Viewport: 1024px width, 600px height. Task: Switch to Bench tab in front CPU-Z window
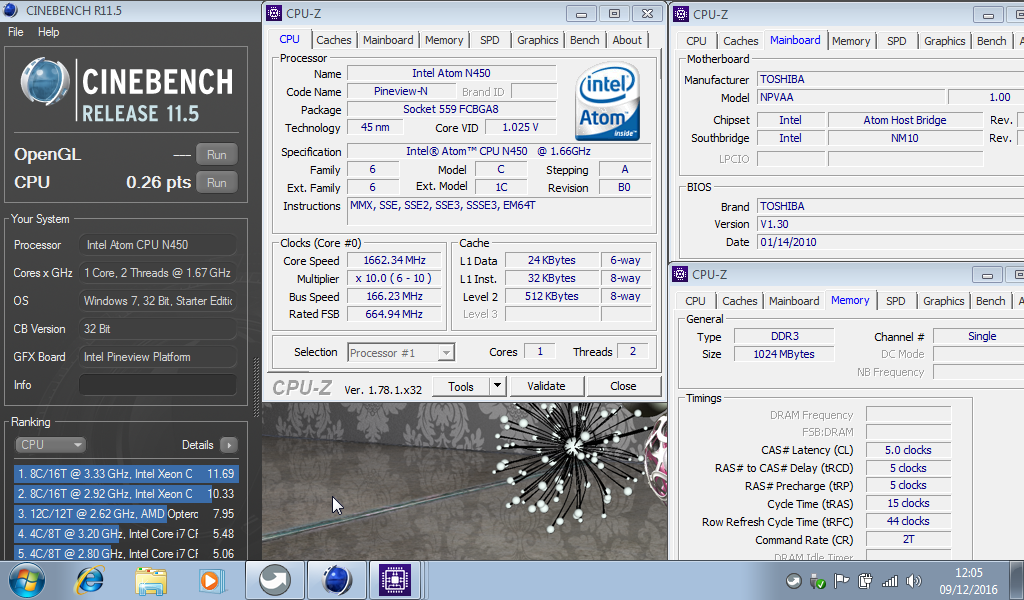[x=584, y=40]
